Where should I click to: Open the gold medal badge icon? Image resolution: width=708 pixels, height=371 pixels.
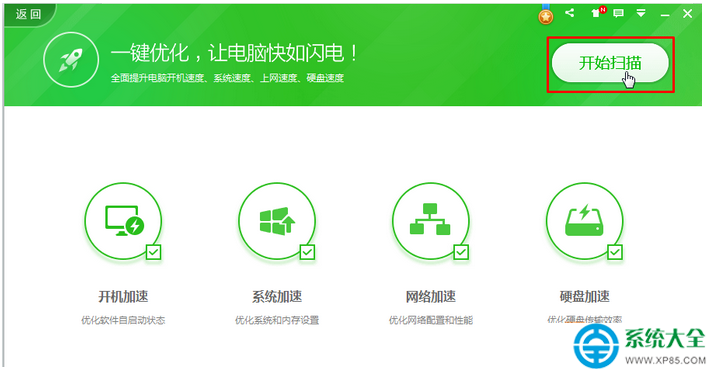546,15
